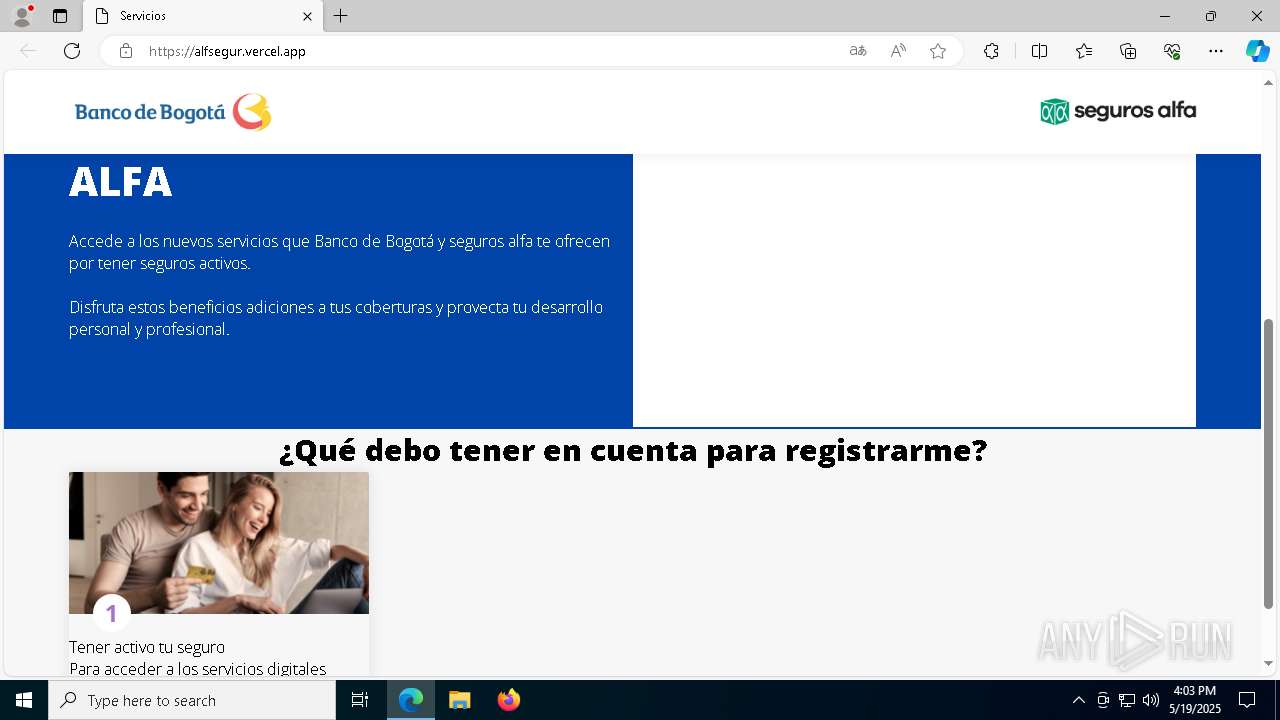Viewport: 1280px width, 720px height.
Task: Click the 'Tener activo tu seguro' text
Action: 147,647
